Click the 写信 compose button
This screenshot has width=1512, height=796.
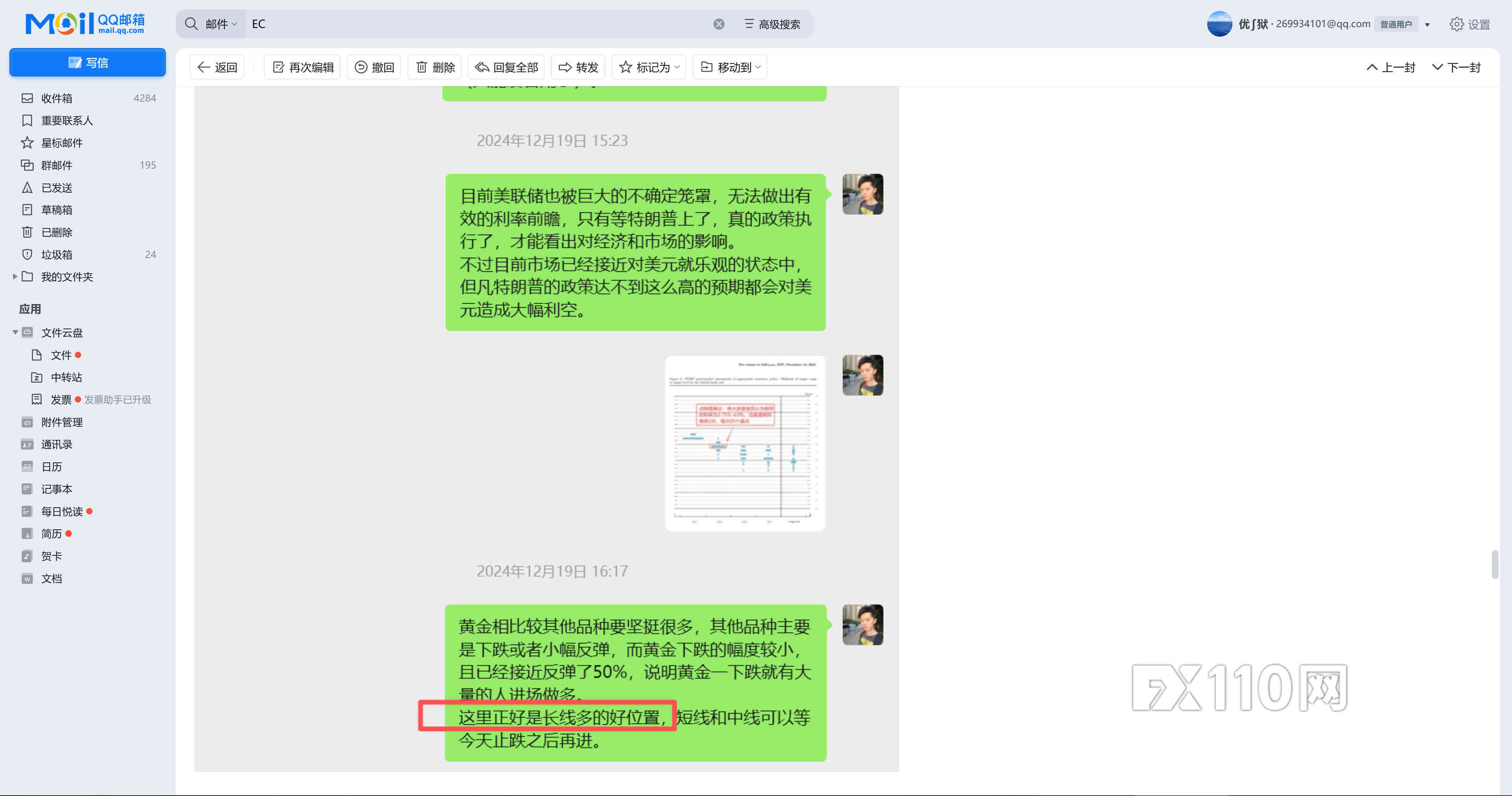(x=87, y=62)
